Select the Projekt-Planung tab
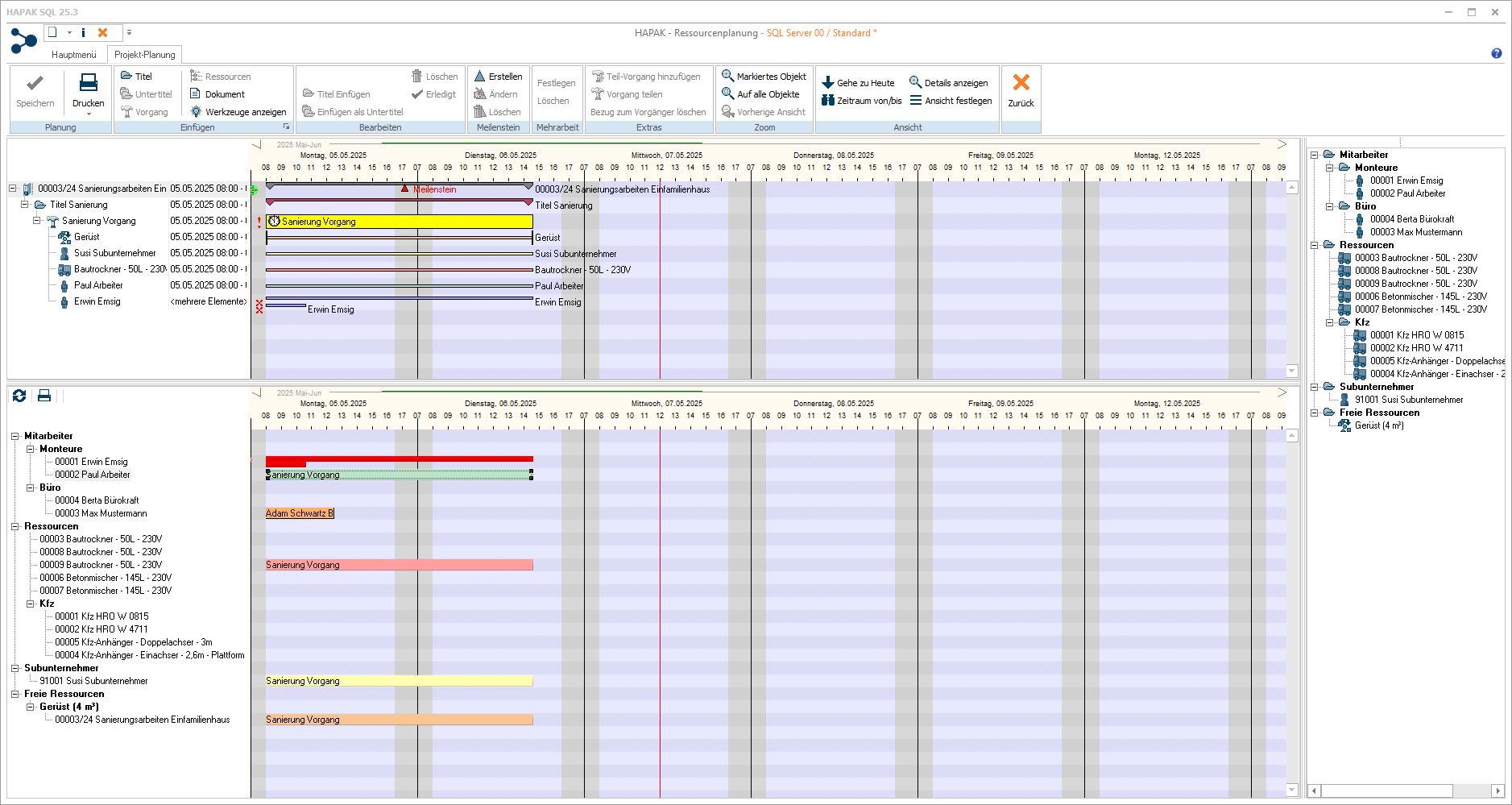Image resolution: width=1512 pixels, height=805 pixels. click(x=144, y=55)
